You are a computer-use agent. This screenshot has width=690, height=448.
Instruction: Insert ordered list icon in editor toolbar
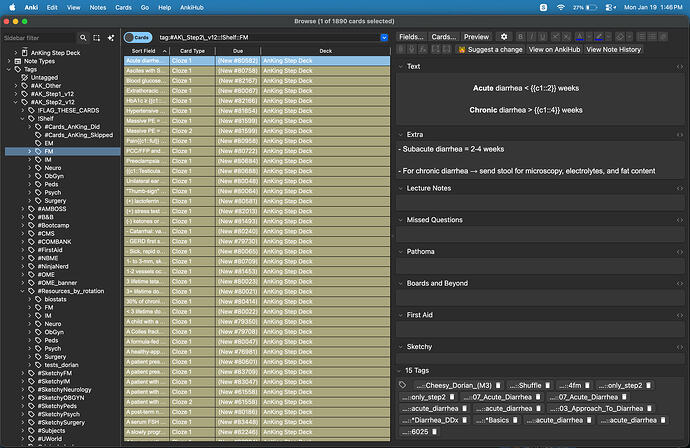[x=652, y=37]
